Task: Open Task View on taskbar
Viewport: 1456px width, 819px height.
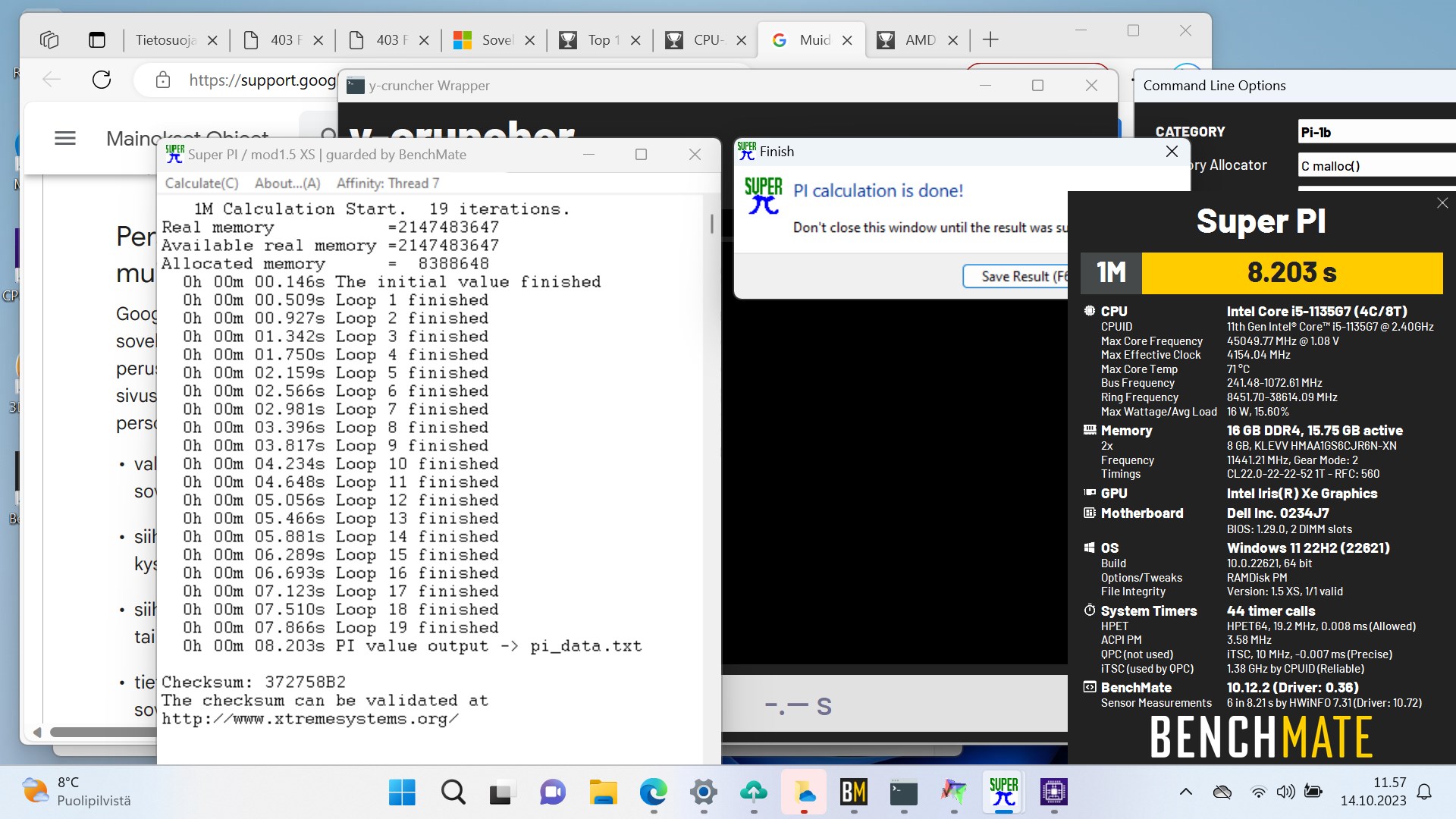Action: [x=502, y=792]
